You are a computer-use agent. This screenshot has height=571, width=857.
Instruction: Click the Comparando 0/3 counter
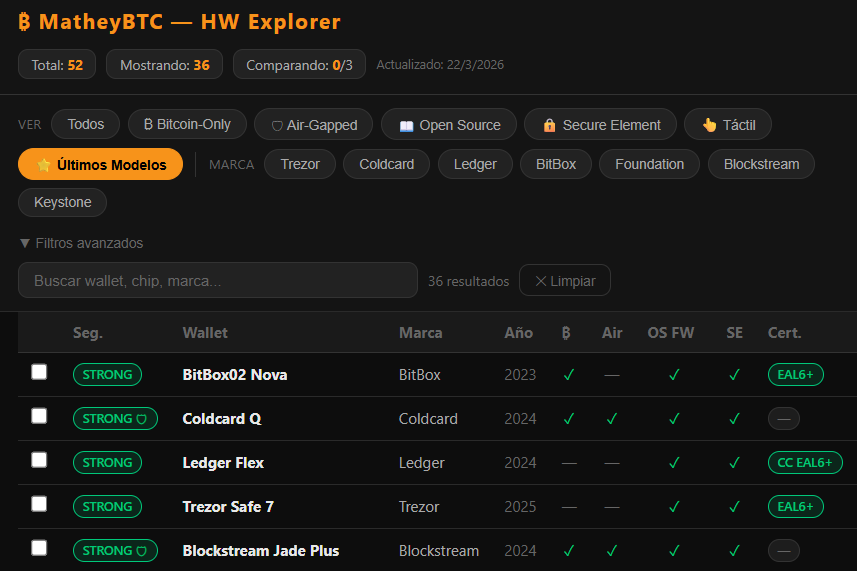tap(299, 64)
